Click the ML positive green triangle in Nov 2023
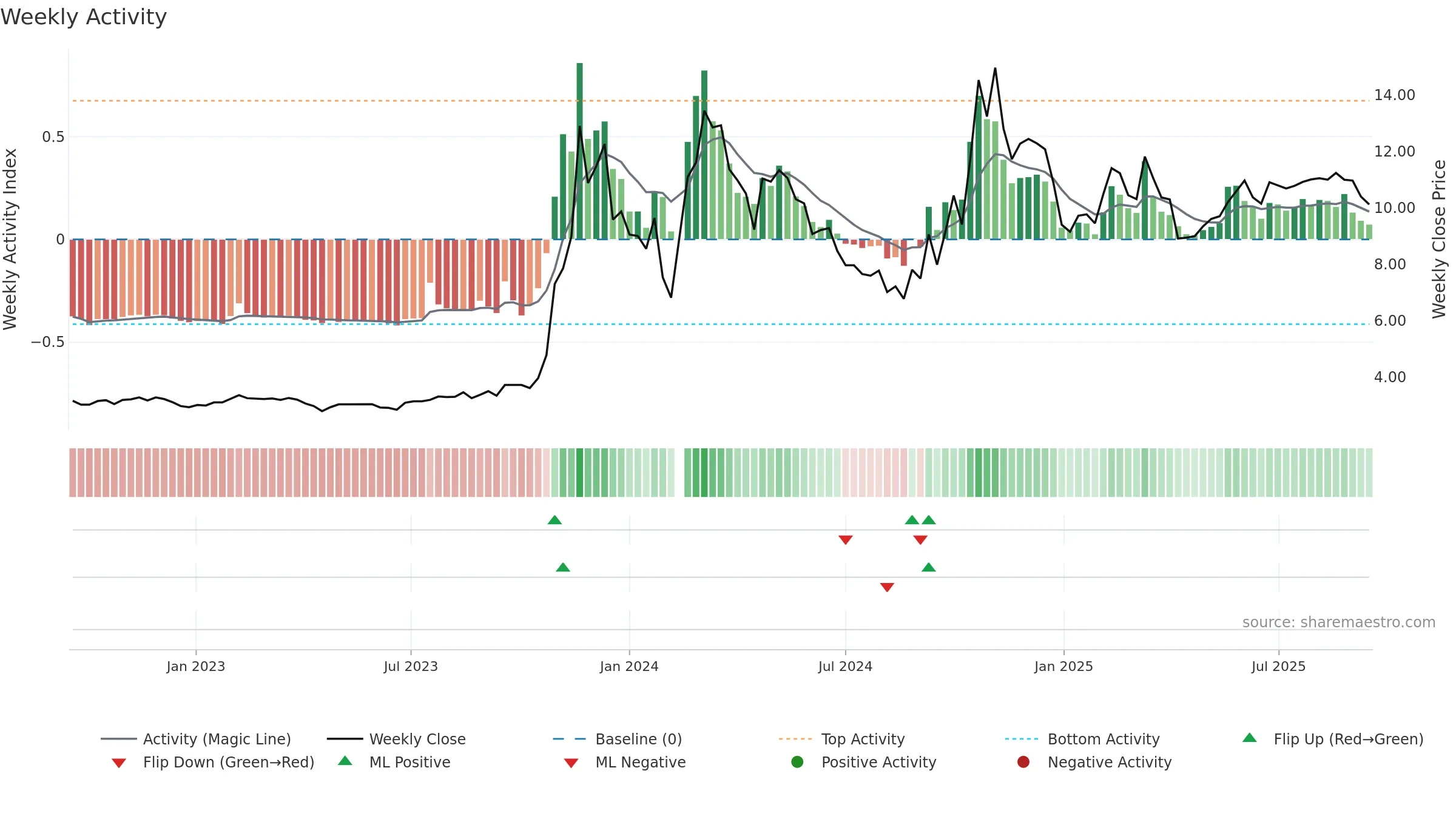 pyautogui.click(x=563, y=567)
